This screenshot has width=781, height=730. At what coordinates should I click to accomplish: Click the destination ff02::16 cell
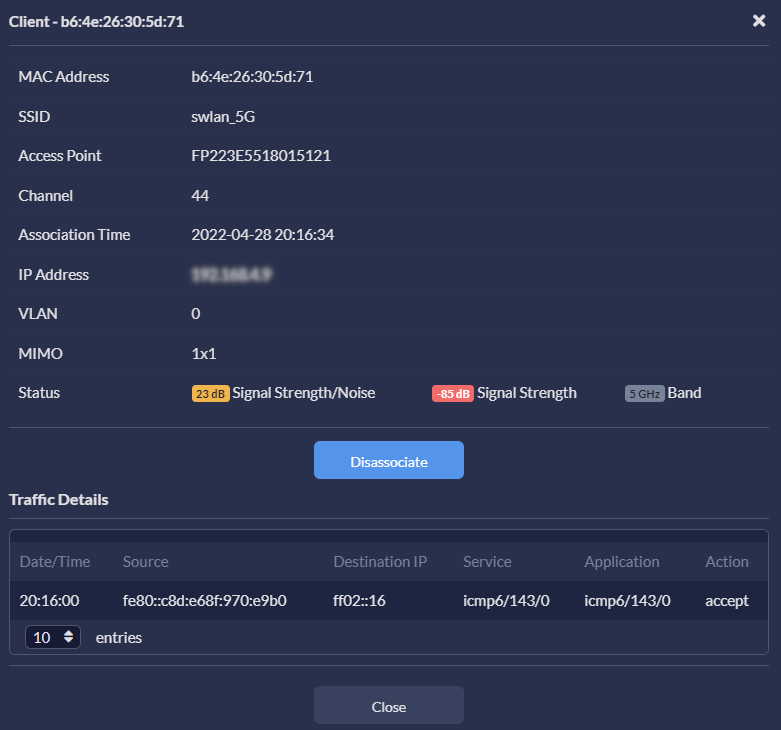(x=359, y=601)
